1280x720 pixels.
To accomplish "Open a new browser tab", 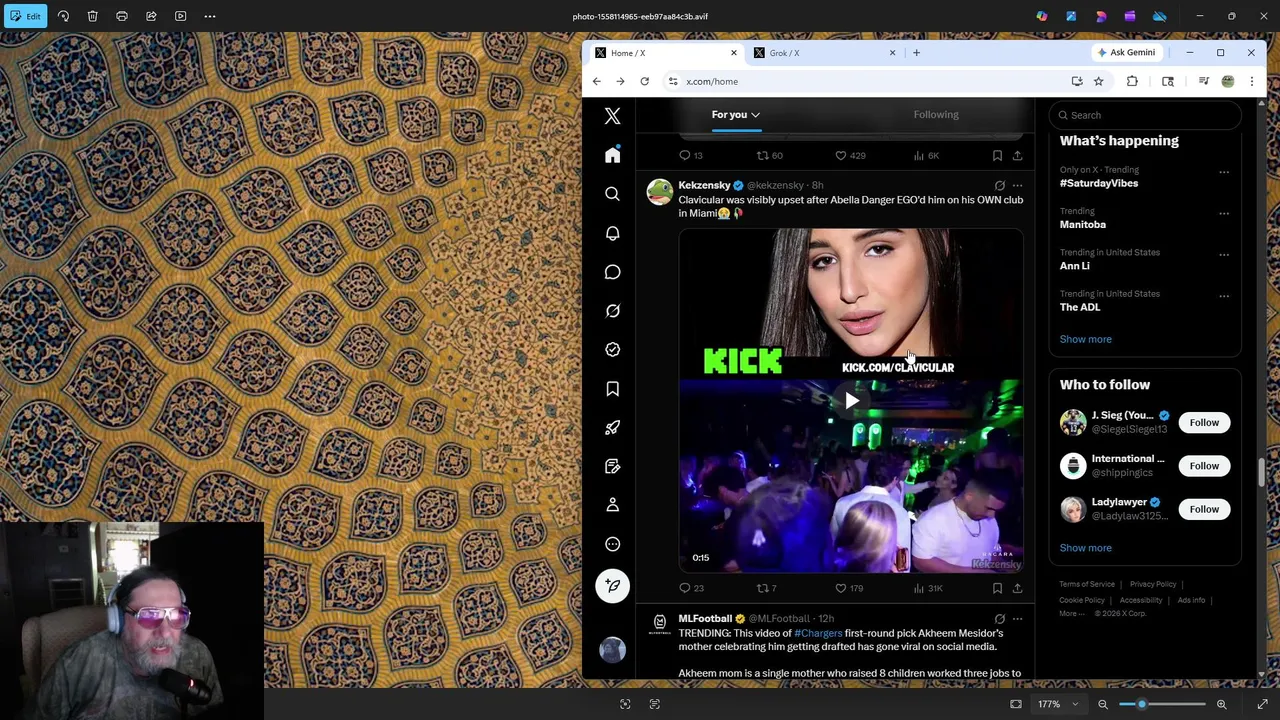I will 916,53.
